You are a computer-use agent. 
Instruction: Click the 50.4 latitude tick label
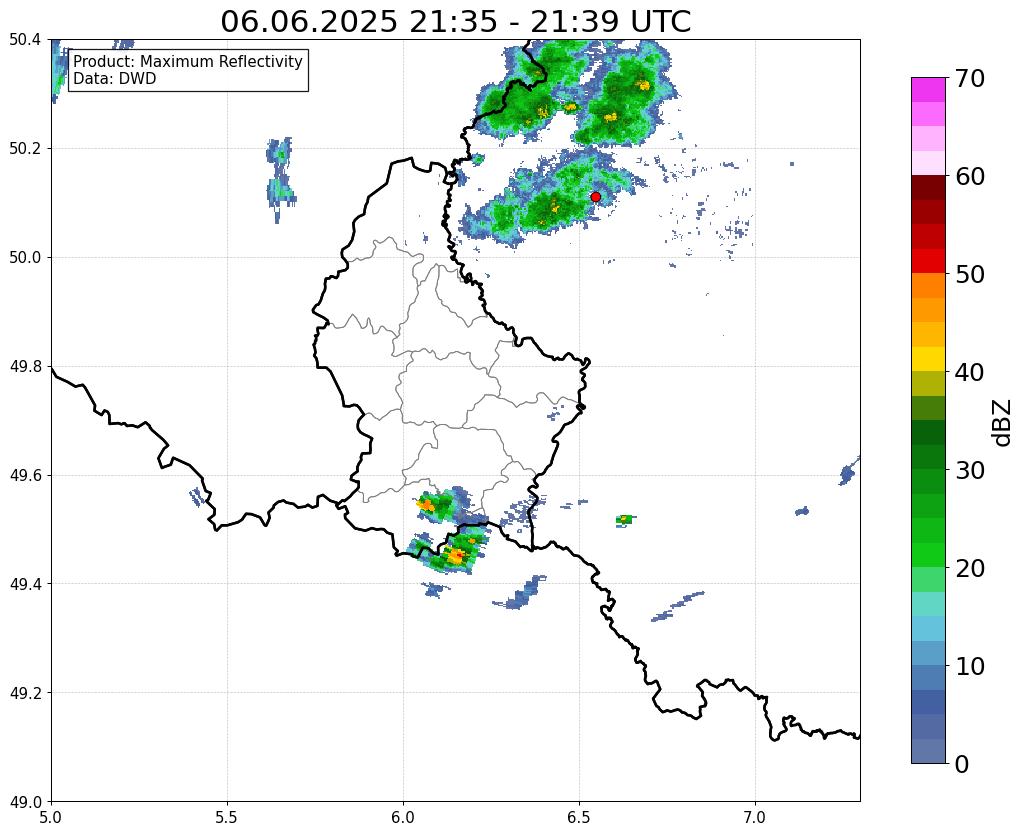coord(25,40)
